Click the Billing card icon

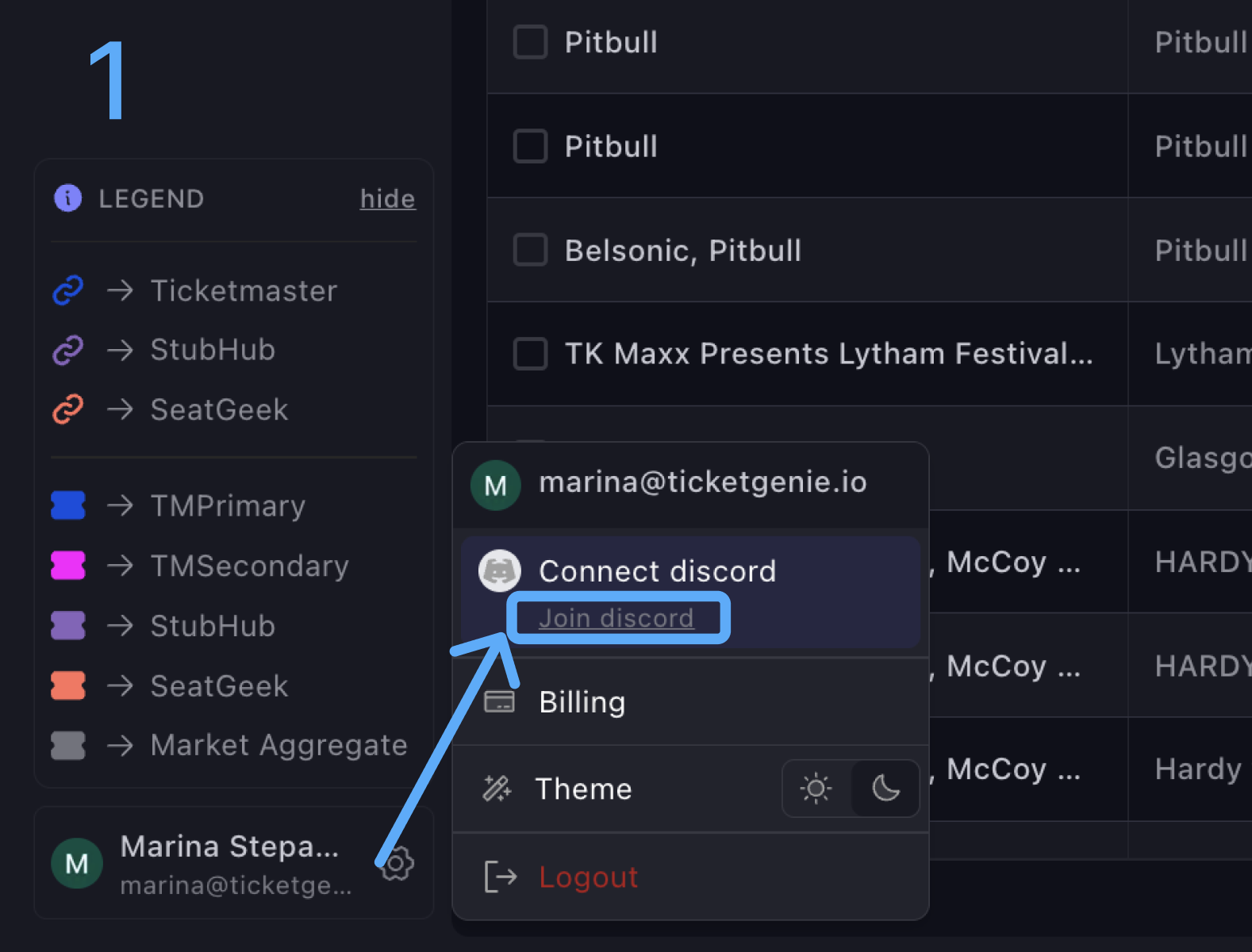(x=499, y=702)
